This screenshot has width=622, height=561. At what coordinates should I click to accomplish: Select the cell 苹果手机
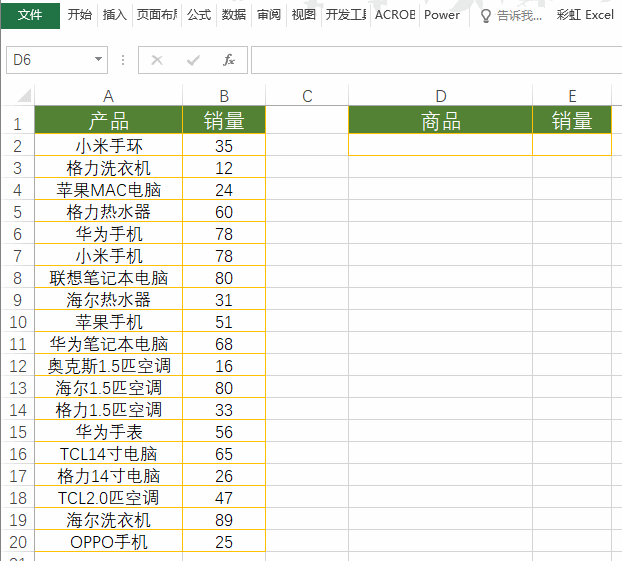point(108,322)
